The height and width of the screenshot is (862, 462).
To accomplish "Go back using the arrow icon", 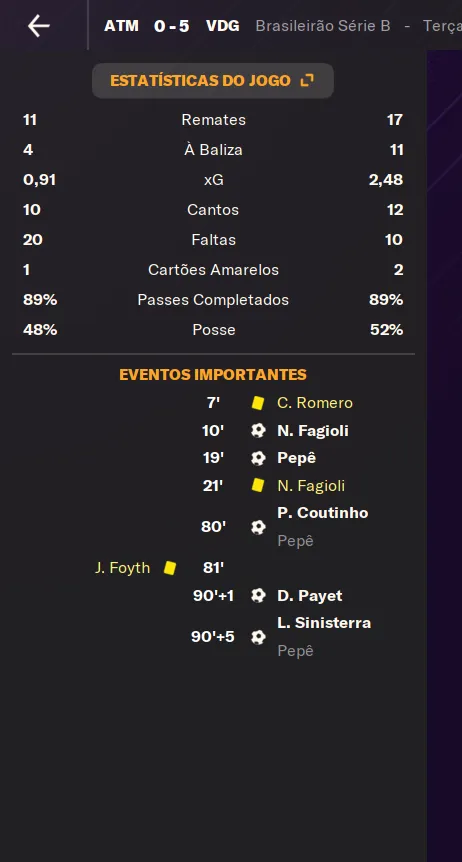I will [38, 26].
